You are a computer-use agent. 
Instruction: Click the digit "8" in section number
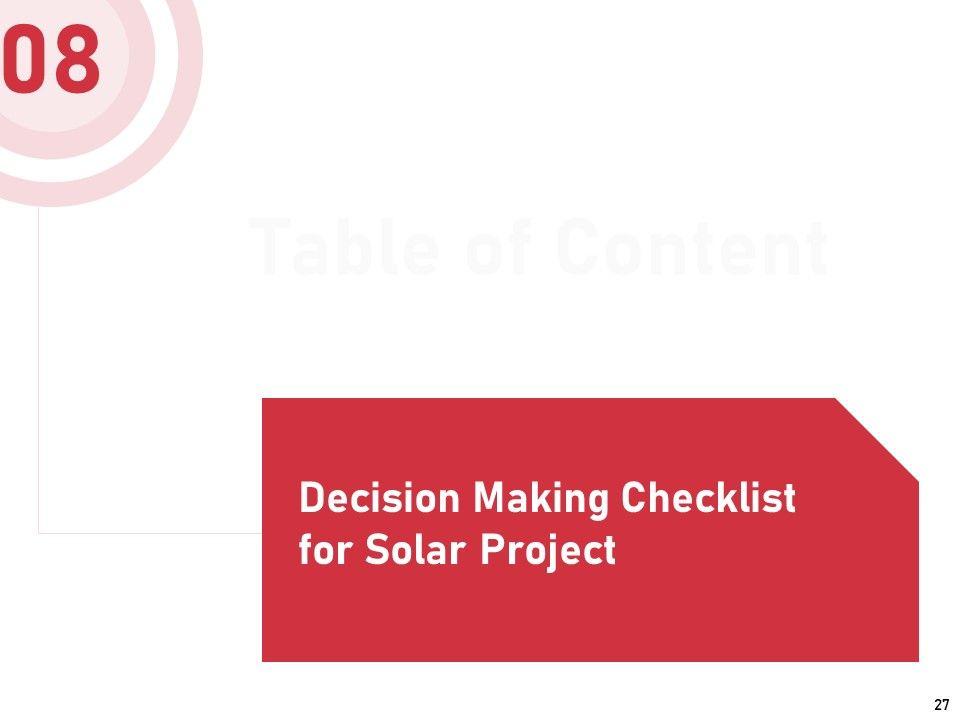coord(75,60)
